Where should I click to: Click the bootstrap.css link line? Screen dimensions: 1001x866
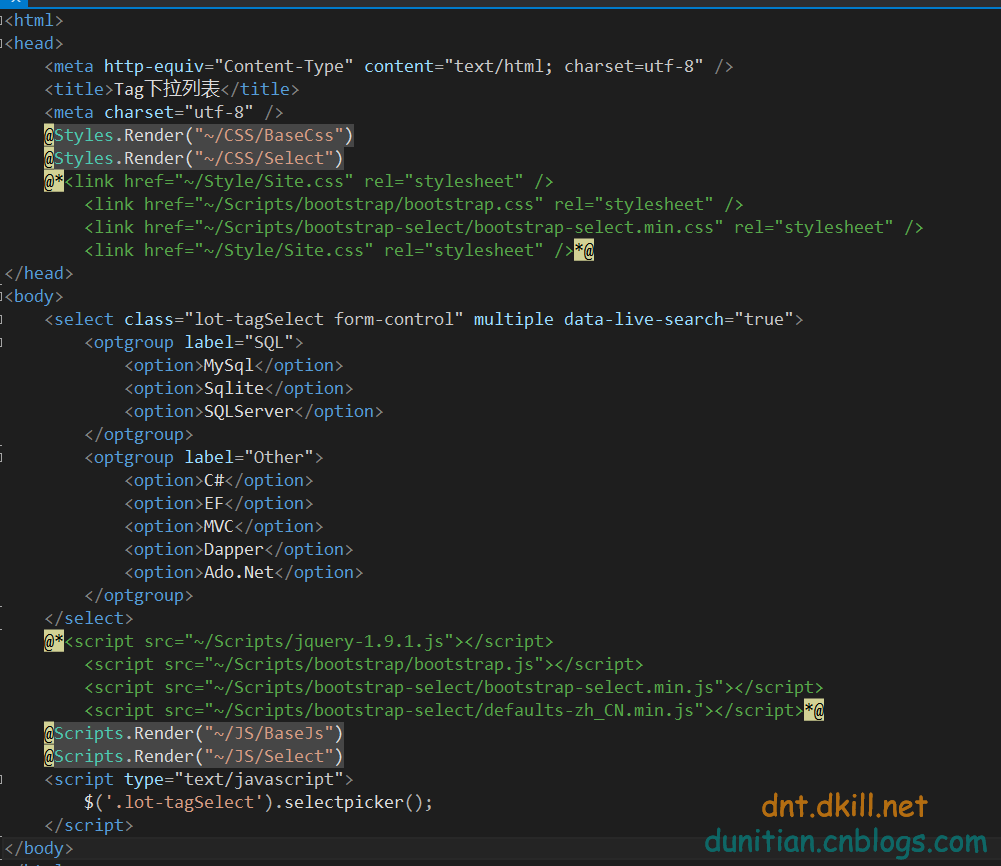414,204
